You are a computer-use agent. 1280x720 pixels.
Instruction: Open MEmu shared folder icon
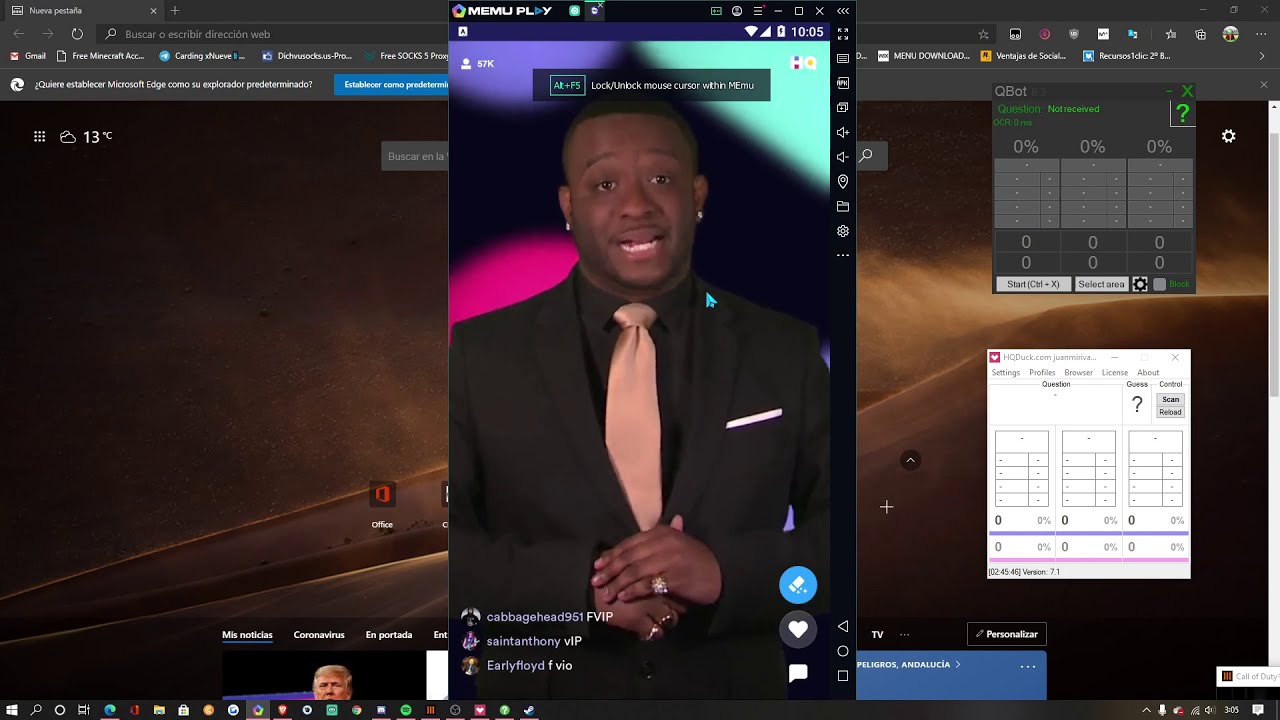tap(843, 206)
